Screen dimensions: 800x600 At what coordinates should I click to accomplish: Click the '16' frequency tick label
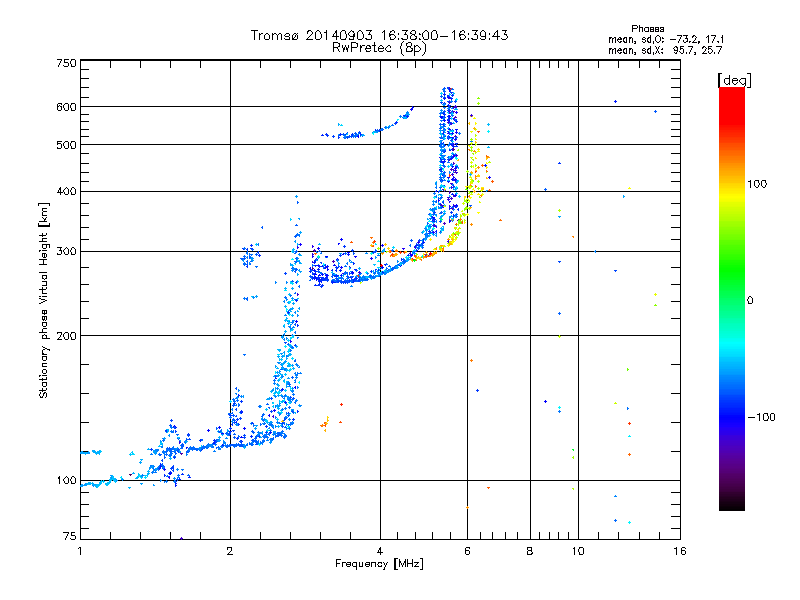coord(680,551)
